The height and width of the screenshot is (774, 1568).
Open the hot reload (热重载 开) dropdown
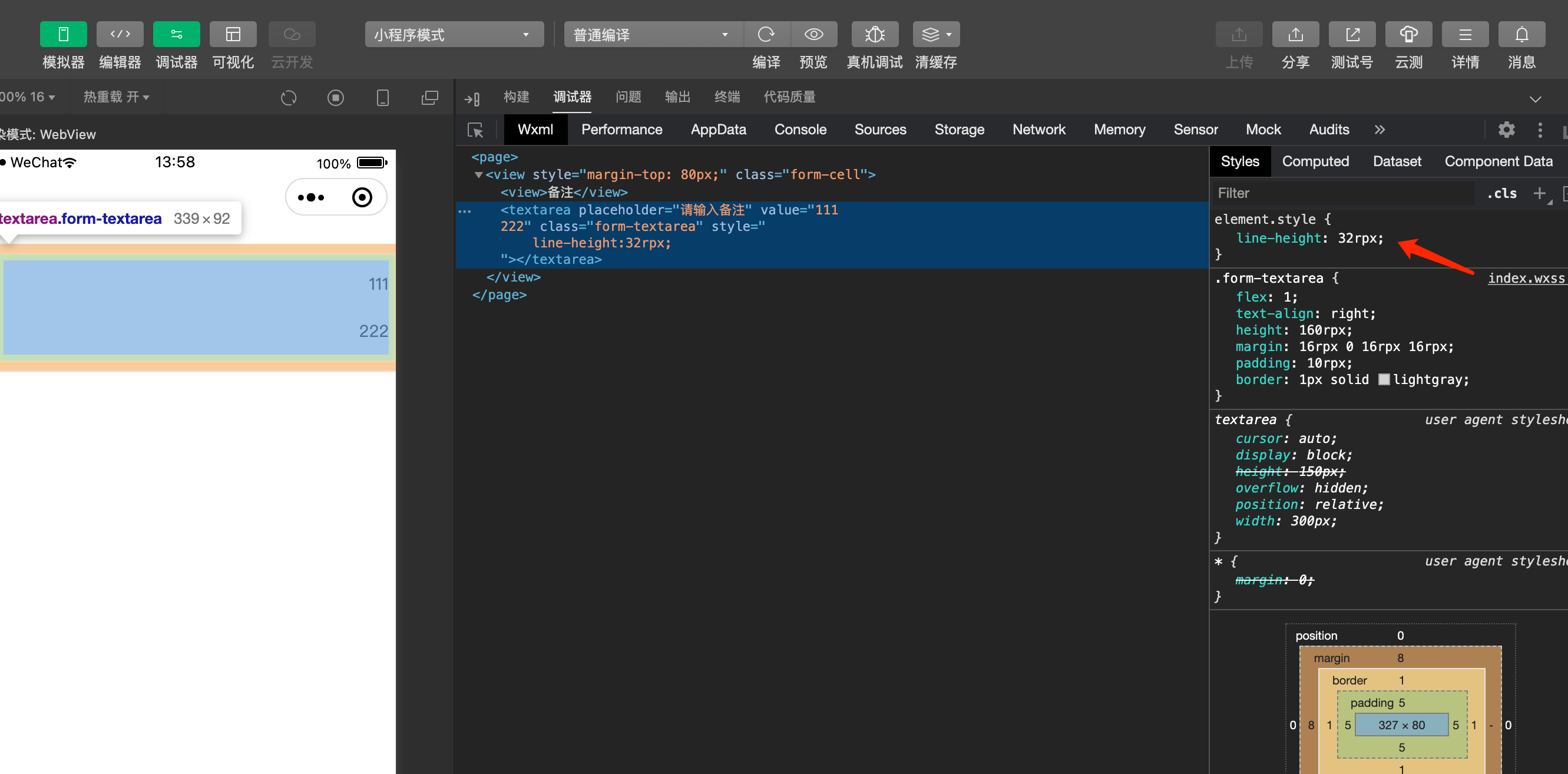(116, 97)
